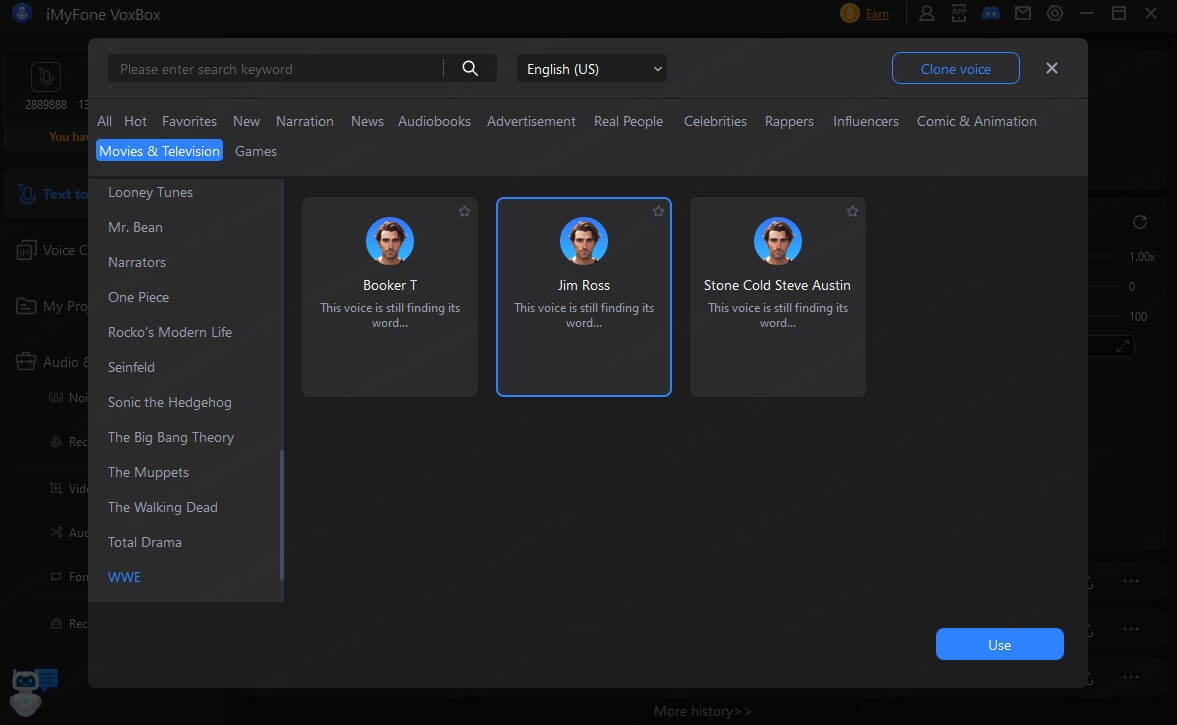1177x725 pixels.
Task: Focus the search keyword field
Action: [275, 68]
